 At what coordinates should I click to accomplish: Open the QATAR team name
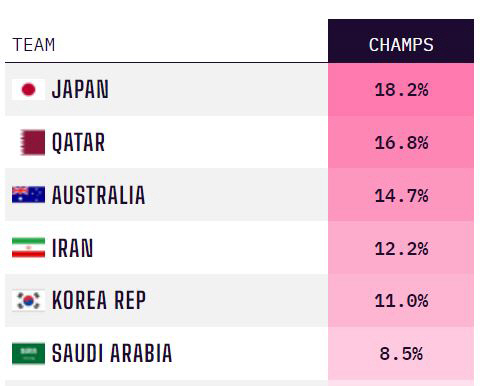[x=78, y=143]
